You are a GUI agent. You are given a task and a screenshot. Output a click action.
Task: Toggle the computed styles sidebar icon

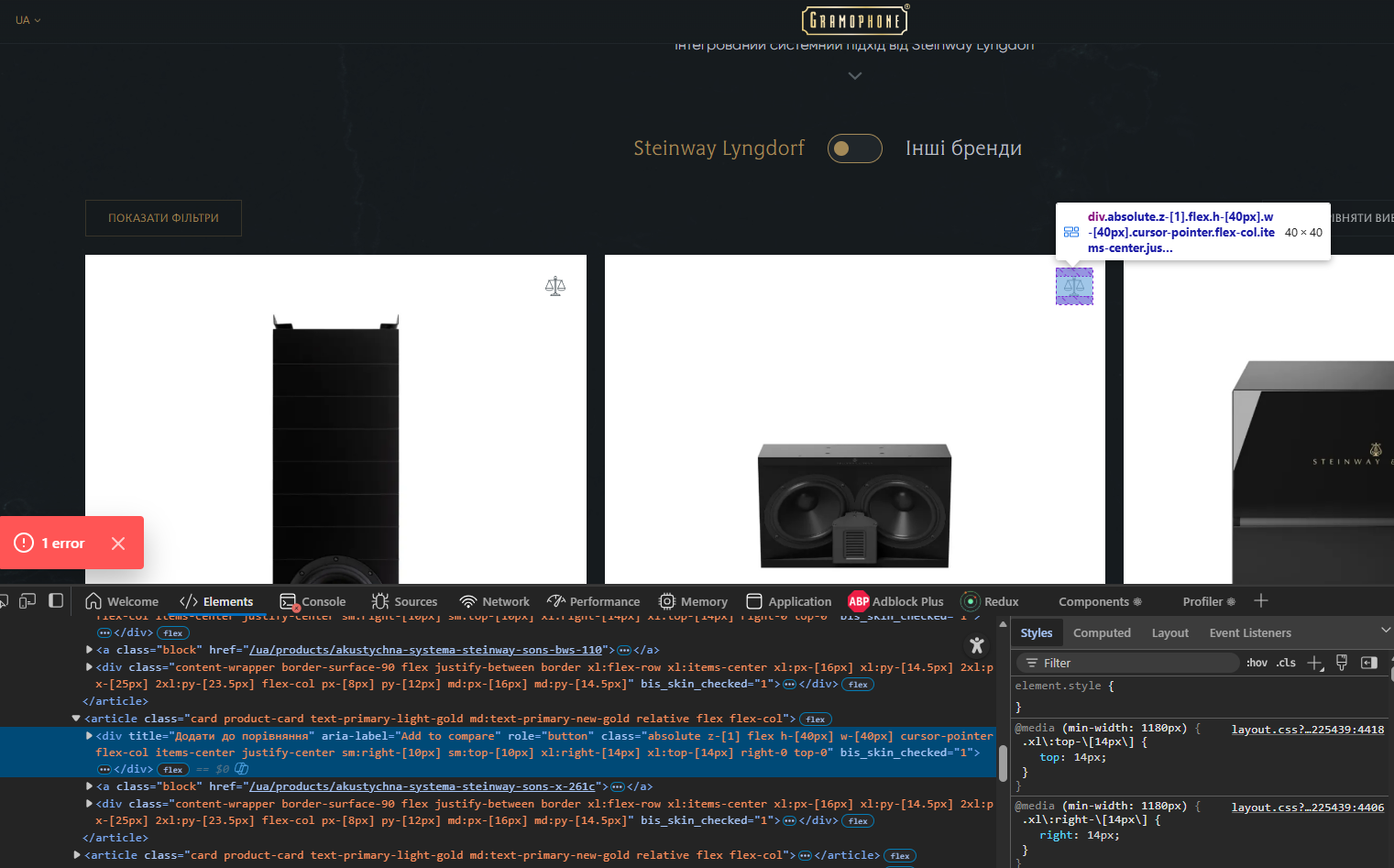pos(1369,663)
